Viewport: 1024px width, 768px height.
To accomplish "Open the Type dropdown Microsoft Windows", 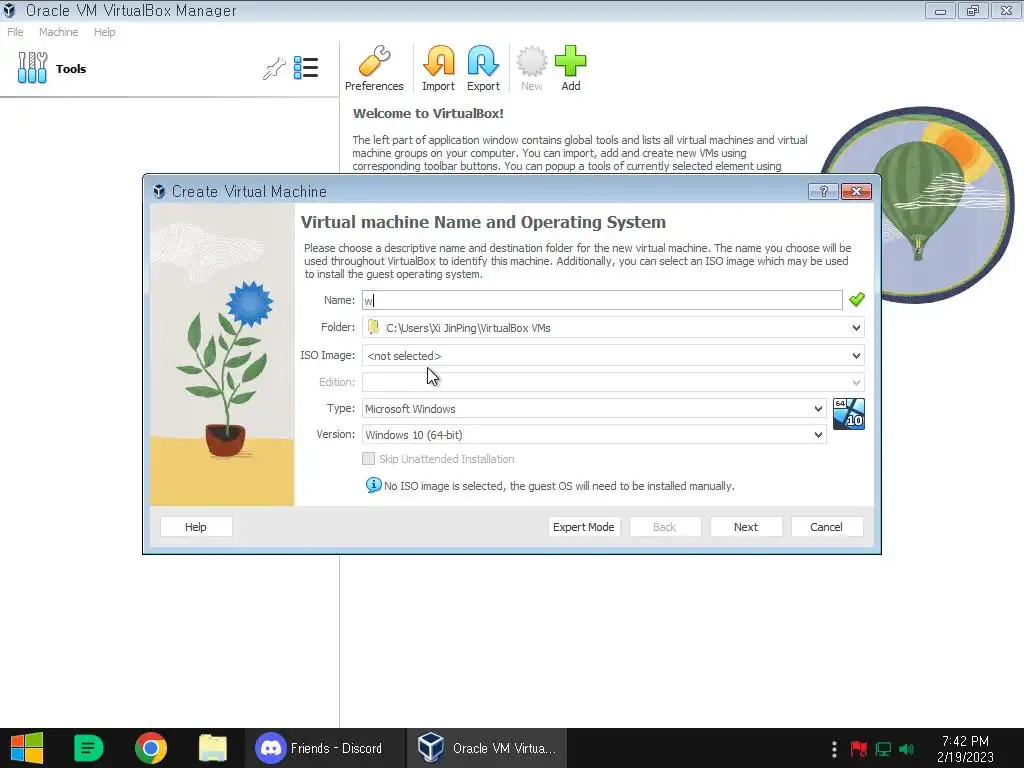I will click(594, 408).
